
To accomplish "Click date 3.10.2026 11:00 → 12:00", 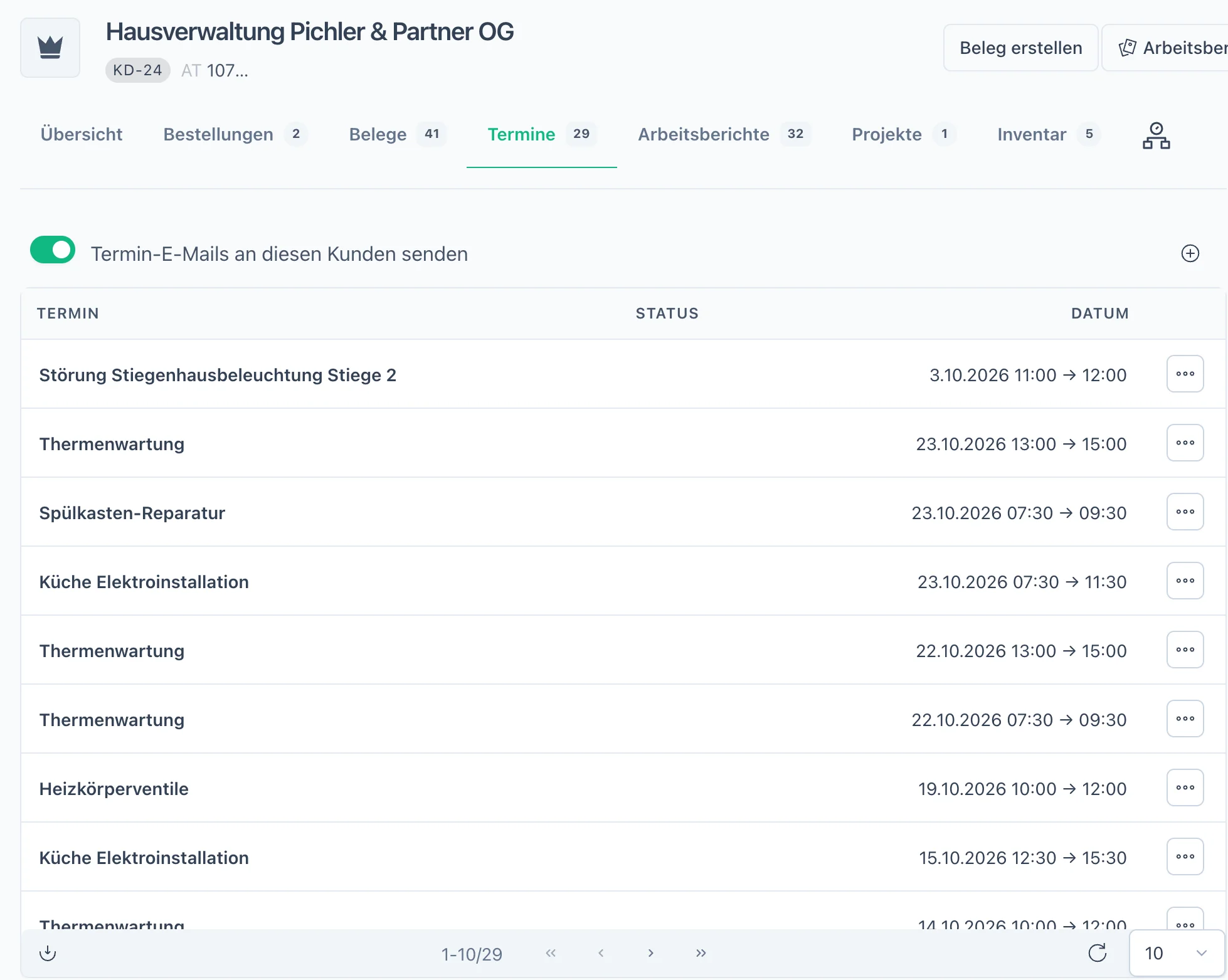I will point(1028,375).
